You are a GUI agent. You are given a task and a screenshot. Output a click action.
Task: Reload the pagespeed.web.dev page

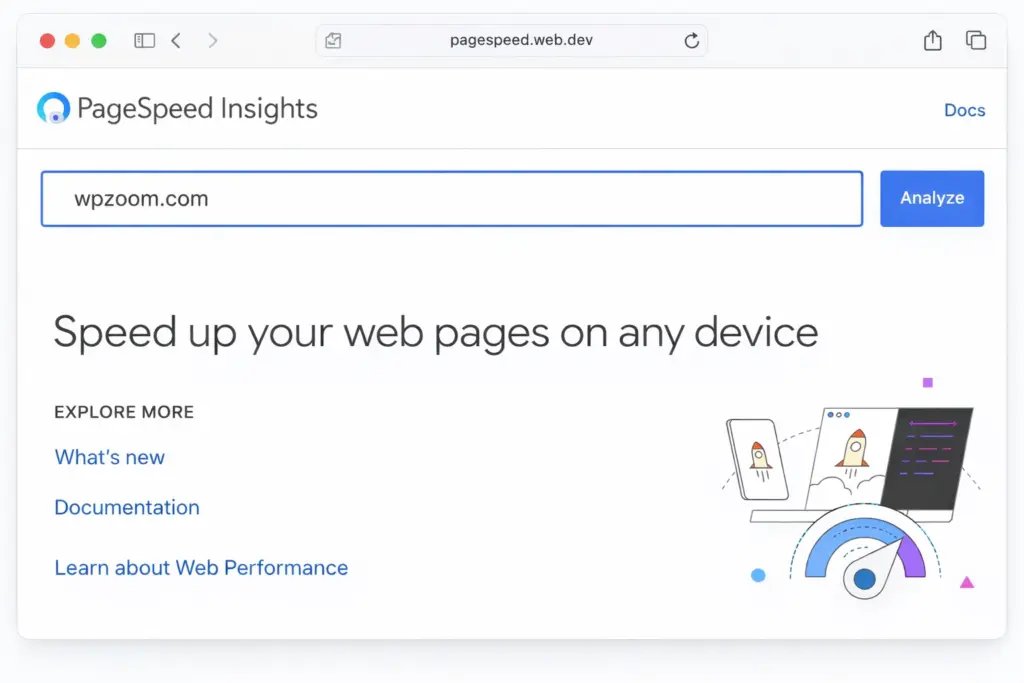click(x=691, y=41)
